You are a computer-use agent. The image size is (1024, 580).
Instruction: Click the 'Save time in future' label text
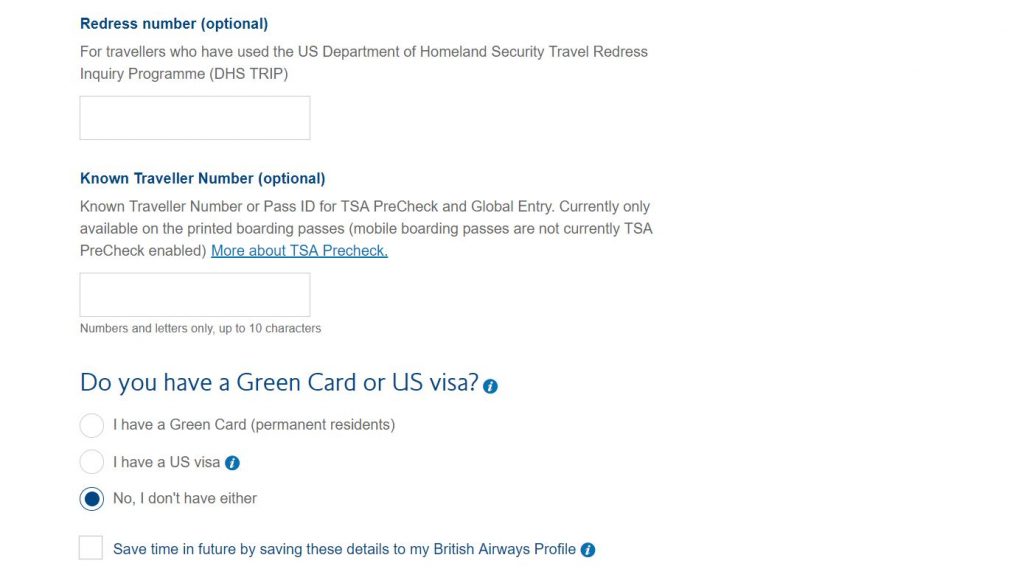(344, 549)
